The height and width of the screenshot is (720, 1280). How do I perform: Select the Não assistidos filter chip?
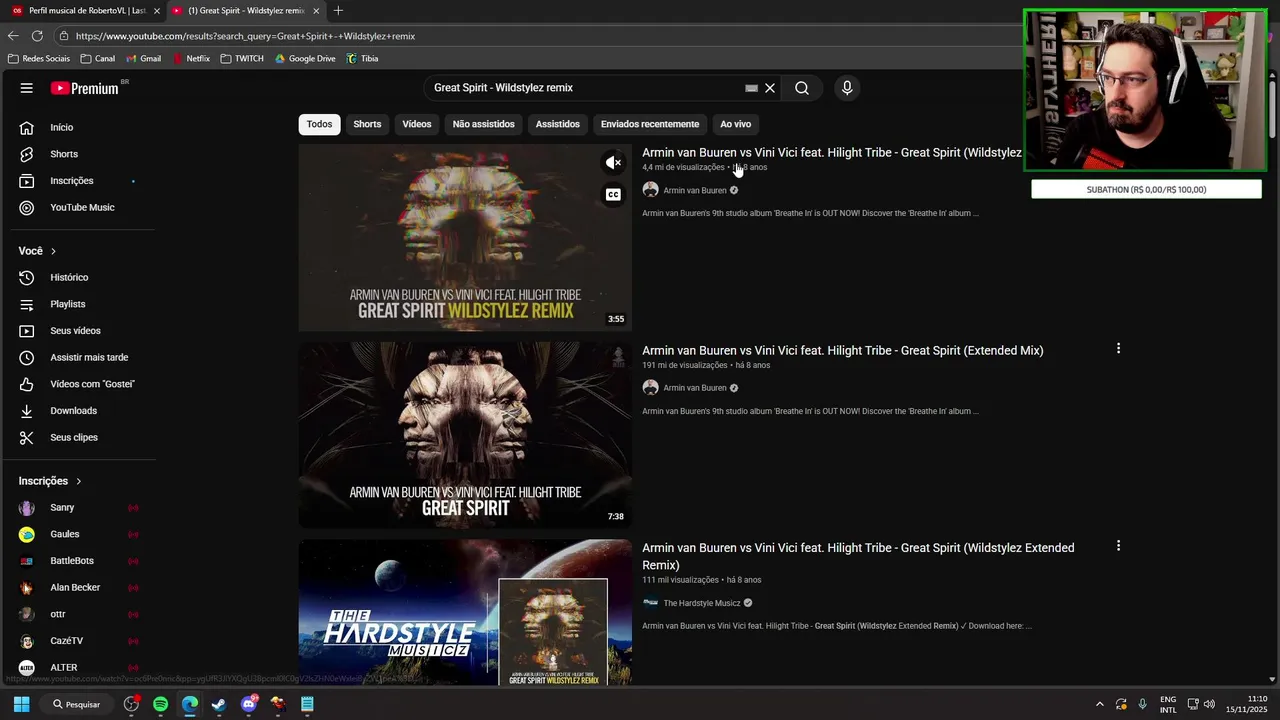pos(483,124)
